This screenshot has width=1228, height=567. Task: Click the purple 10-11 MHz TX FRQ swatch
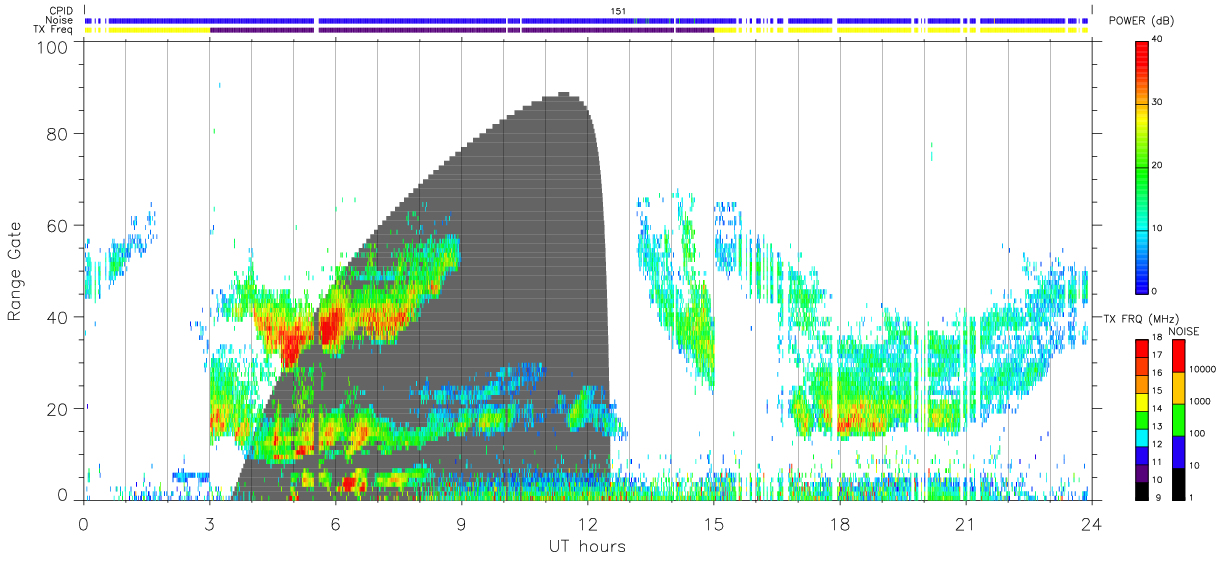pos(1142,471)
